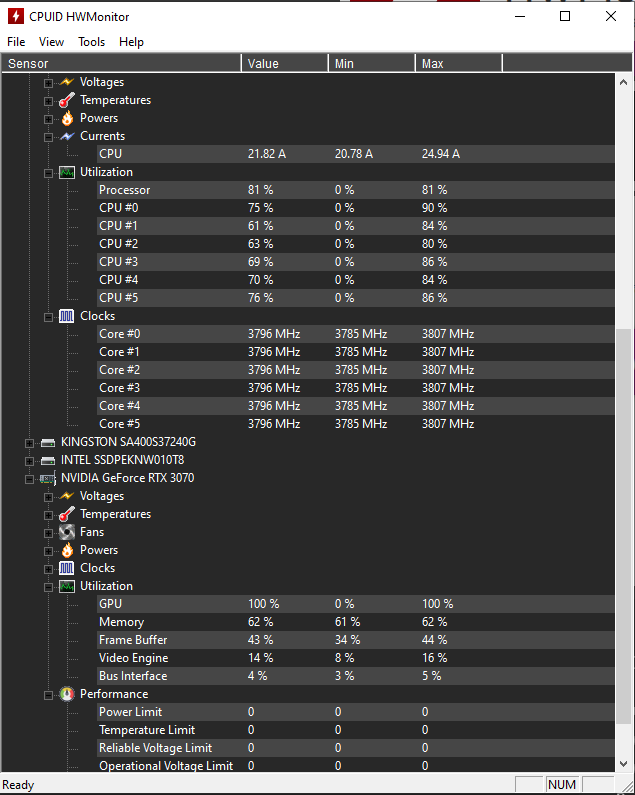The image size is (635, 795).
Task: Click the GPU Temperatures thermometer icon
Action: 67,514
